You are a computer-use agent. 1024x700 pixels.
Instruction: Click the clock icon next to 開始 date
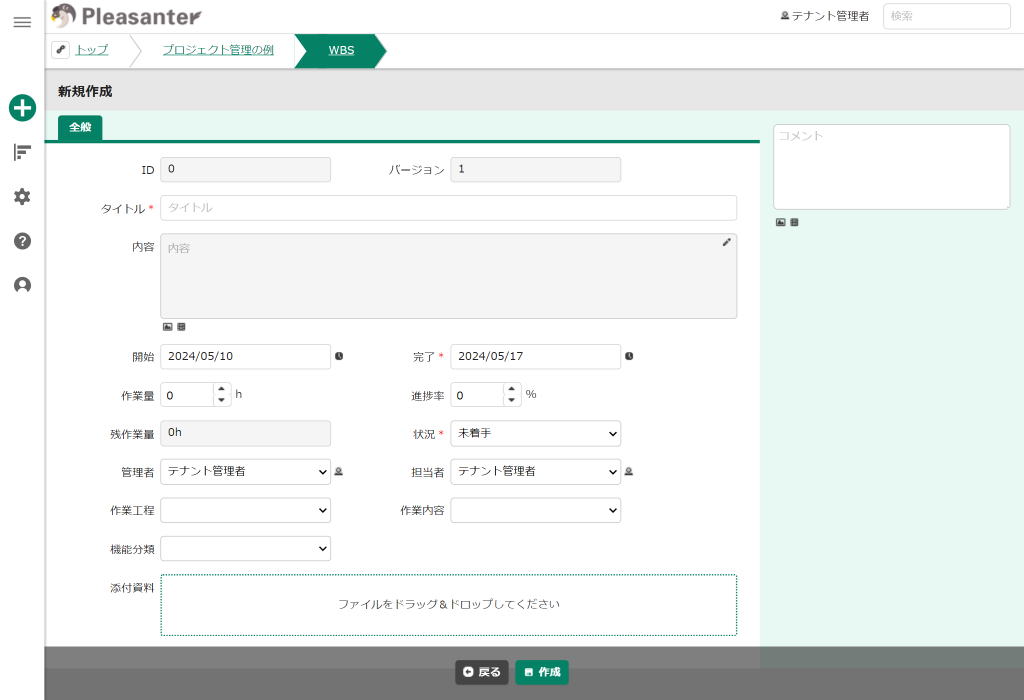[x=339, y=356]
